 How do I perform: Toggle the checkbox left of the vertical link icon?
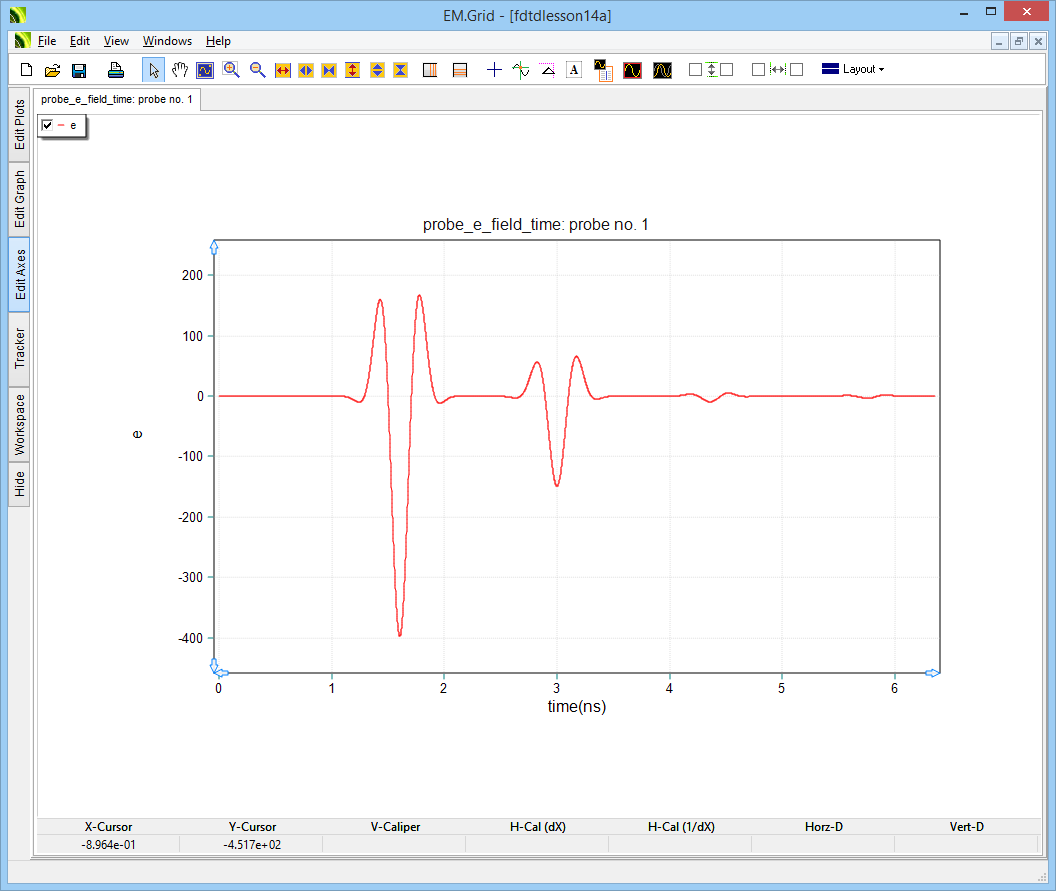point(696,70)
